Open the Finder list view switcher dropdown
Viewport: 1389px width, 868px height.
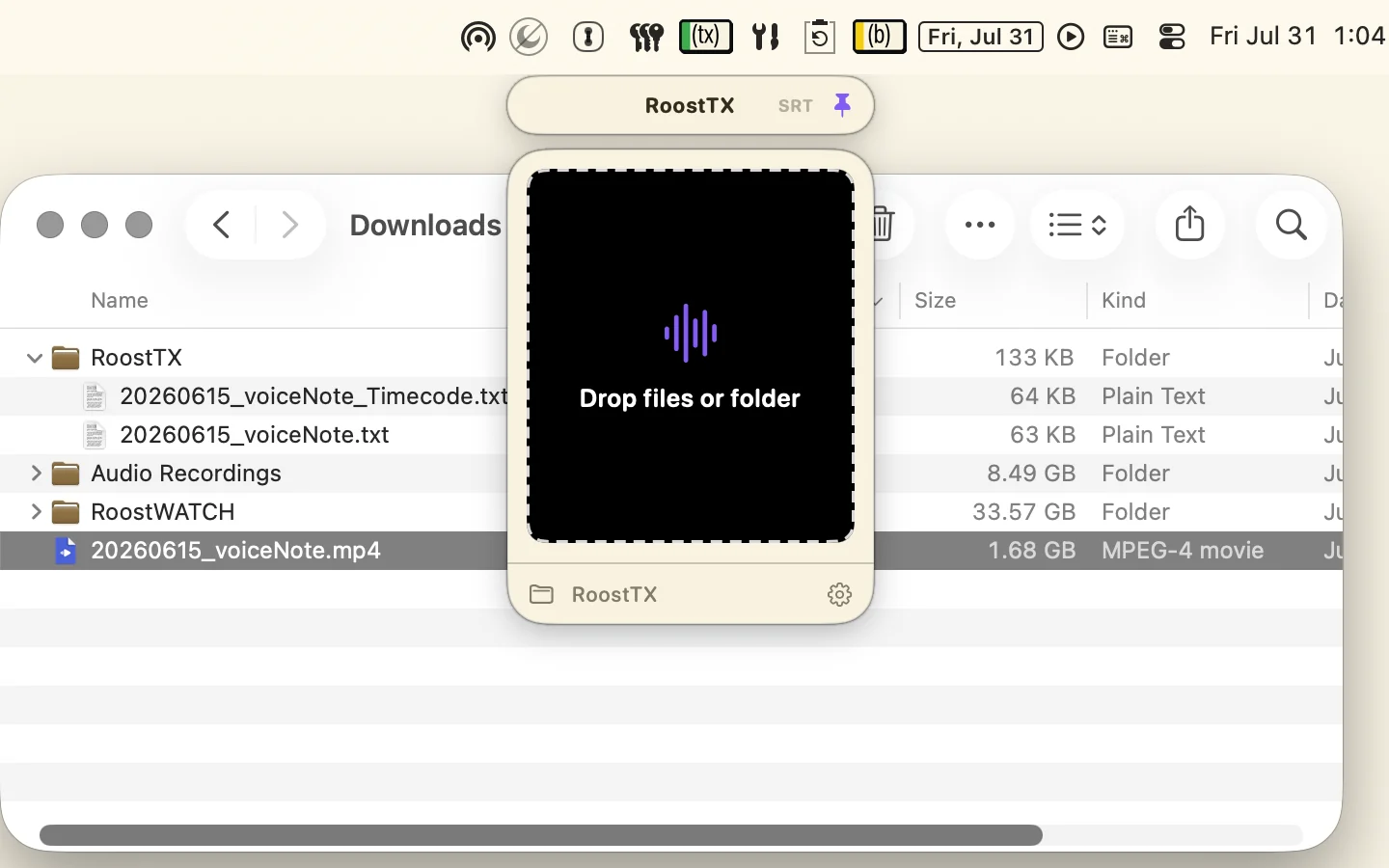coord(1077,225)
